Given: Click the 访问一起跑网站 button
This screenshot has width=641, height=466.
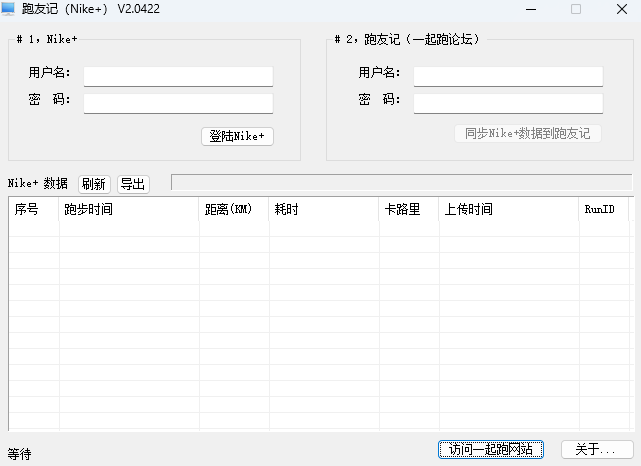Looking at the screenshot, I should [x=491, y=449].
